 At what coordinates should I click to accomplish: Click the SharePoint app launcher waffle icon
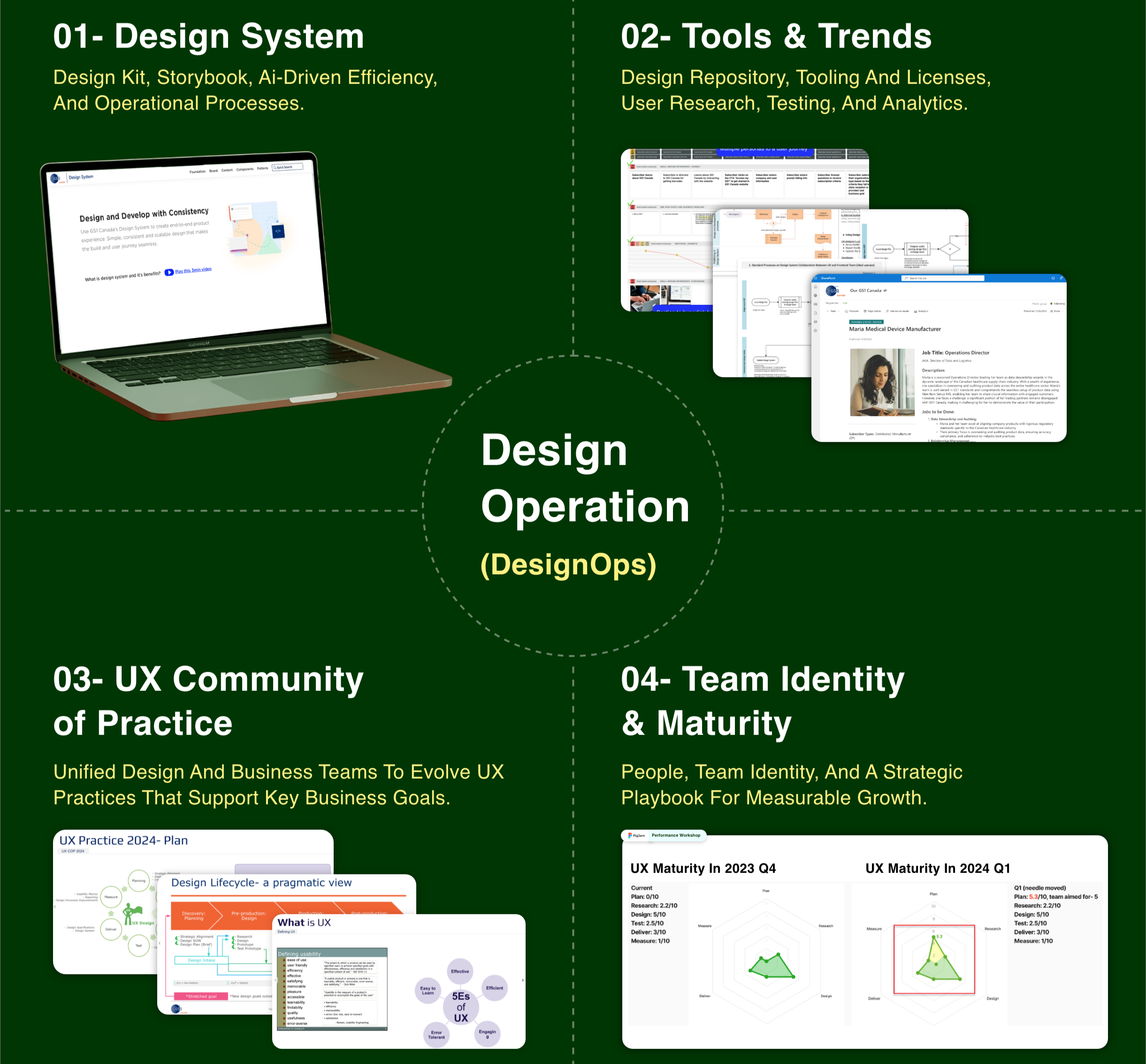tap(816, 278)
